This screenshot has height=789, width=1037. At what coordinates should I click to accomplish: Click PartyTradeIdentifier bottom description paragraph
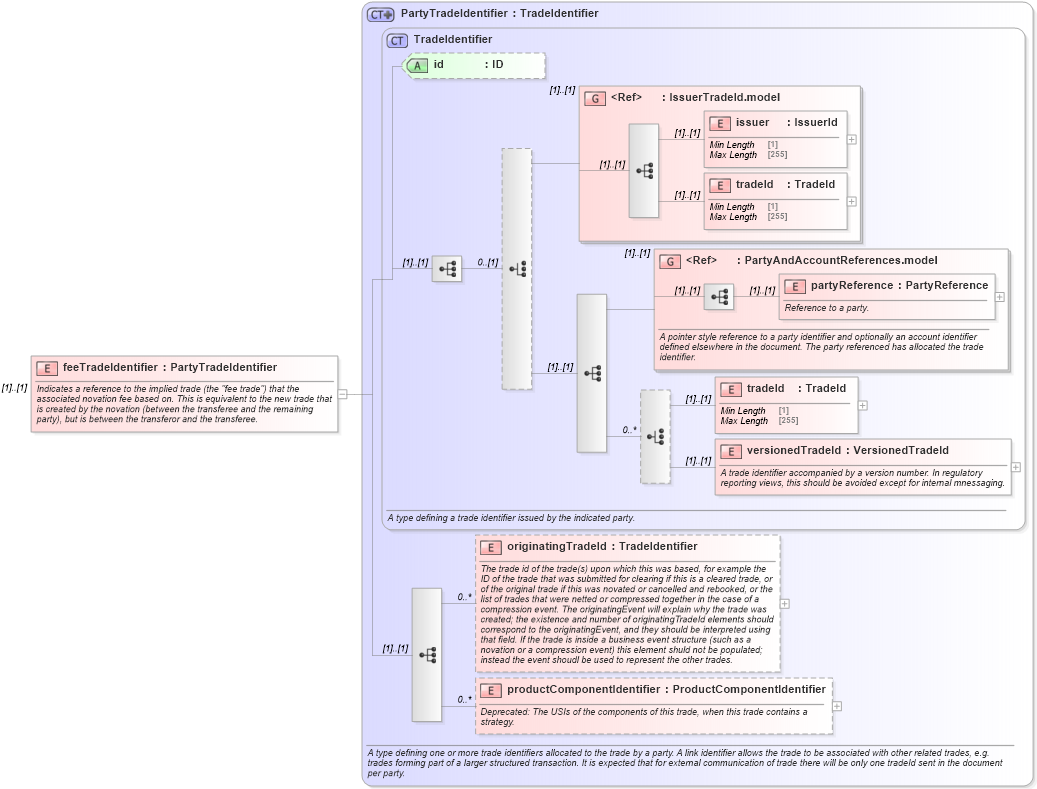click(685, 763)
